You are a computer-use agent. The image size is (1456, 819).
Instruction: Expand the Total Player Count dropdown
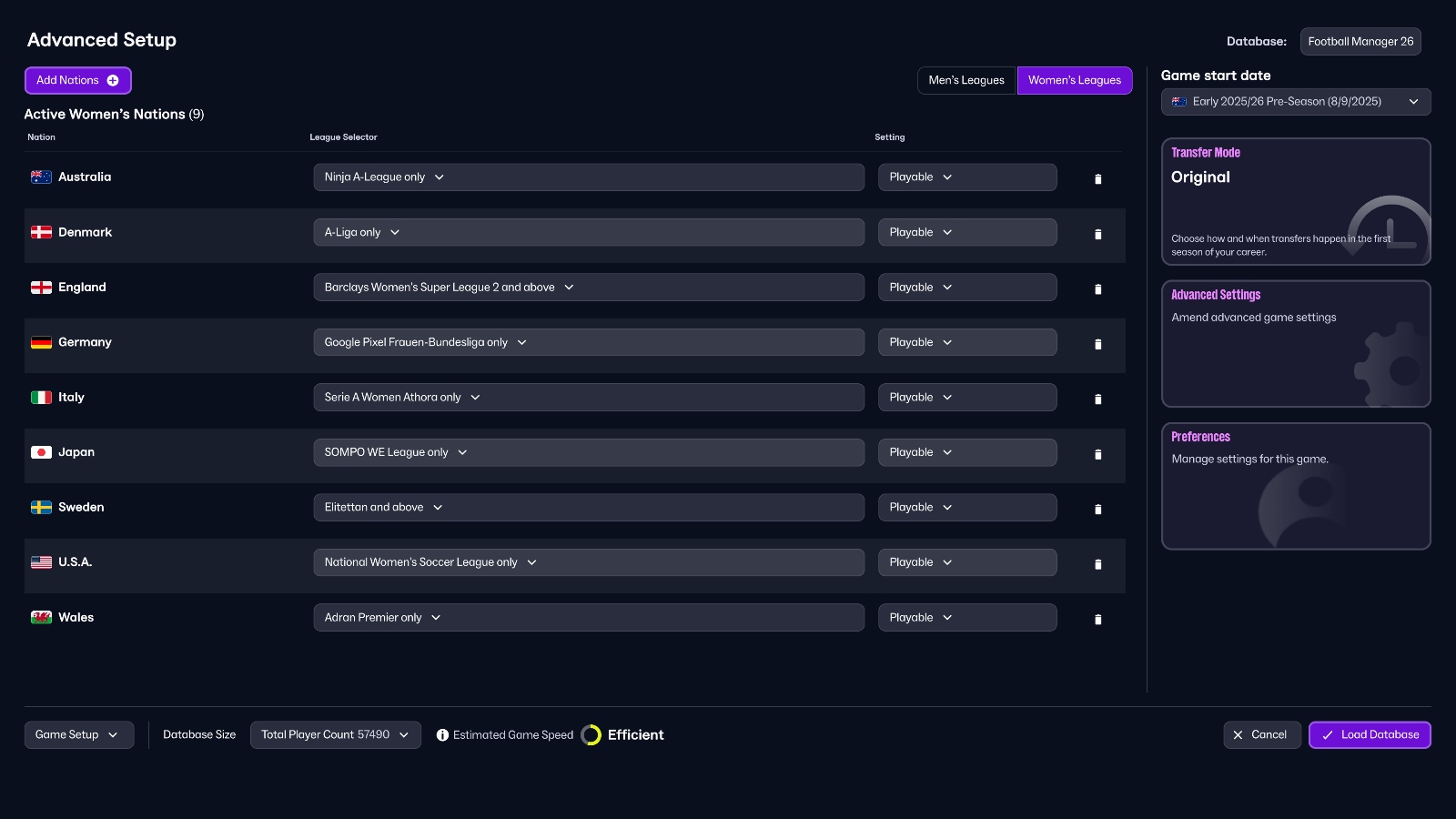[x=335, y=735]
